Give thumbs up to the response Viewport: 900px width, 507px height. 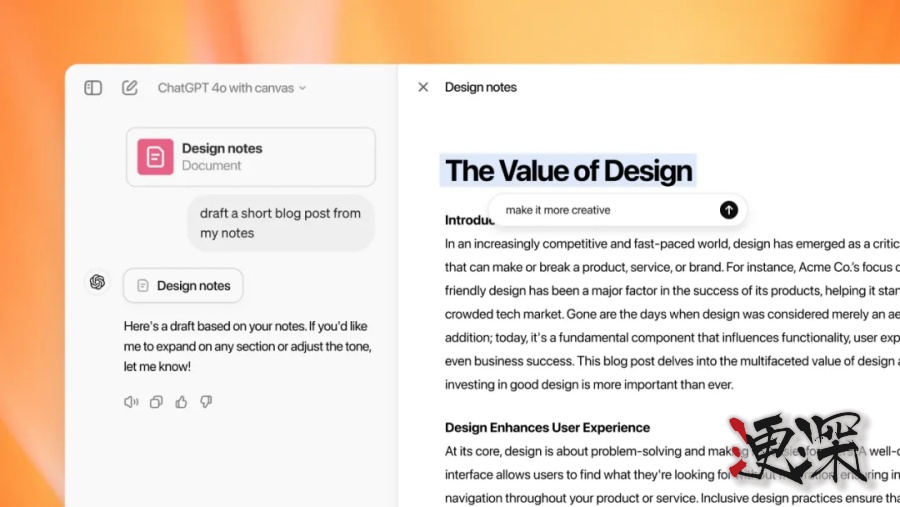tap(181, 402)
